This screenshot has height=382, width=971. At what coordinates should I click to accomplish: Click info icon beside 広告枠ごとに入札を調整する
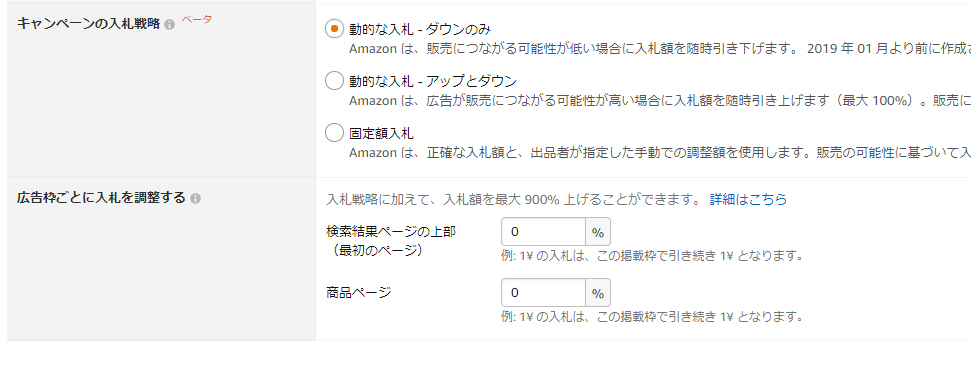coord(196,199)
